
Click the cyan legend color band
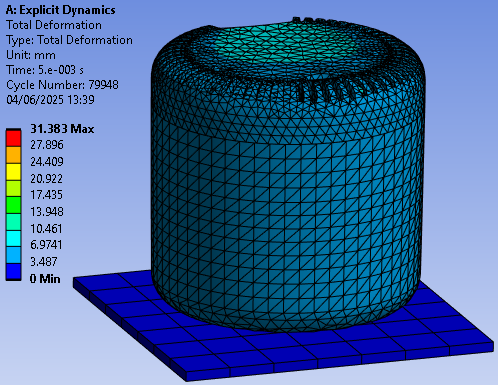pos(13,238)
